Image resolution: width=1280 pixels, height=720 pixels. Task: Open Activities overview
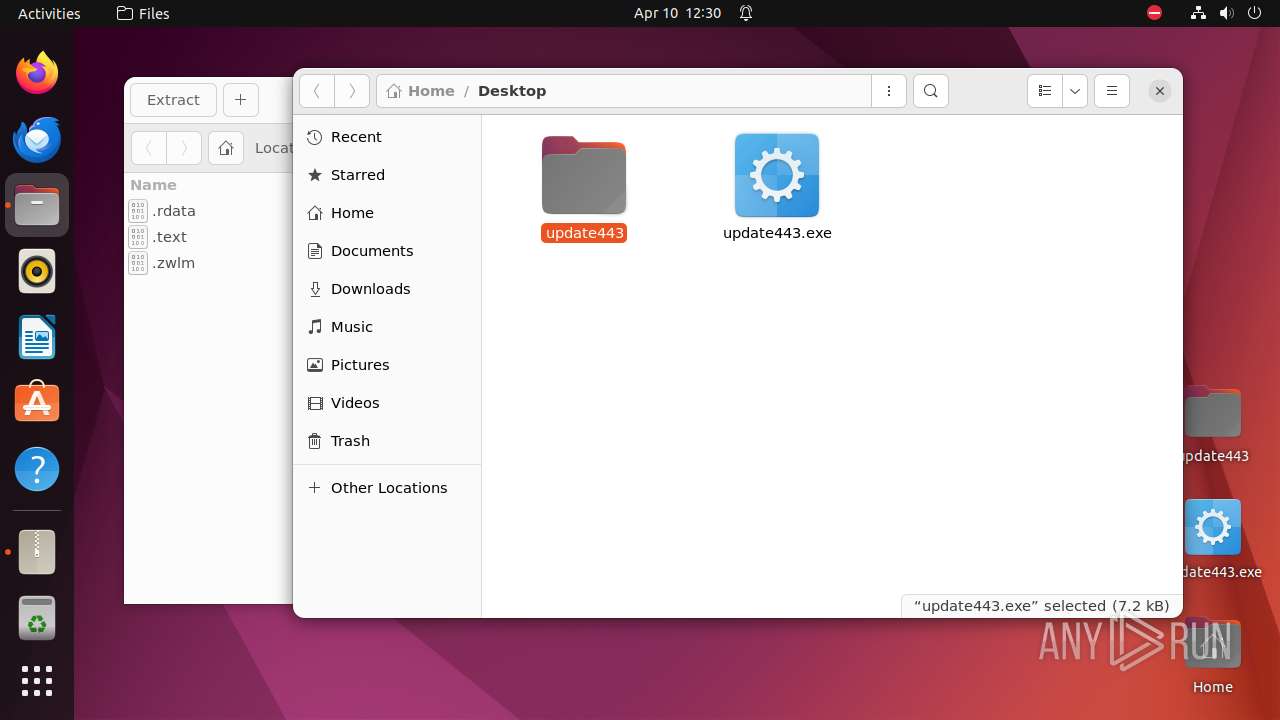coord(49,13)
